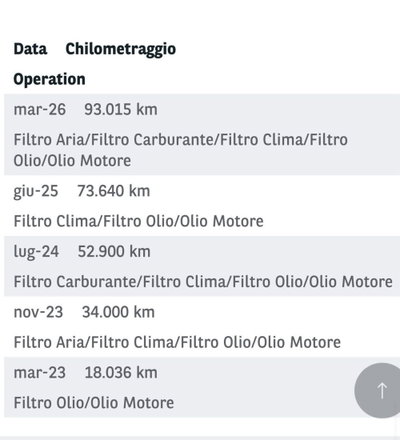Select Filtro Aria/Filtro Carburante operation text
This screenshot has height=440, width=400.
(x=181, y=150)
